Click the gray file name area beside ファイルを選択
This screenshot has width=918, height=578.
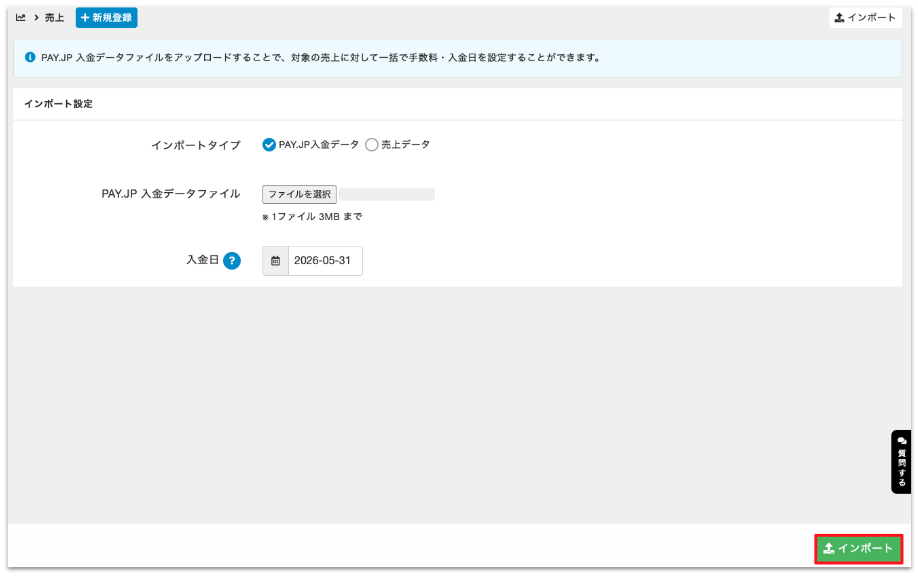point(388,194)
